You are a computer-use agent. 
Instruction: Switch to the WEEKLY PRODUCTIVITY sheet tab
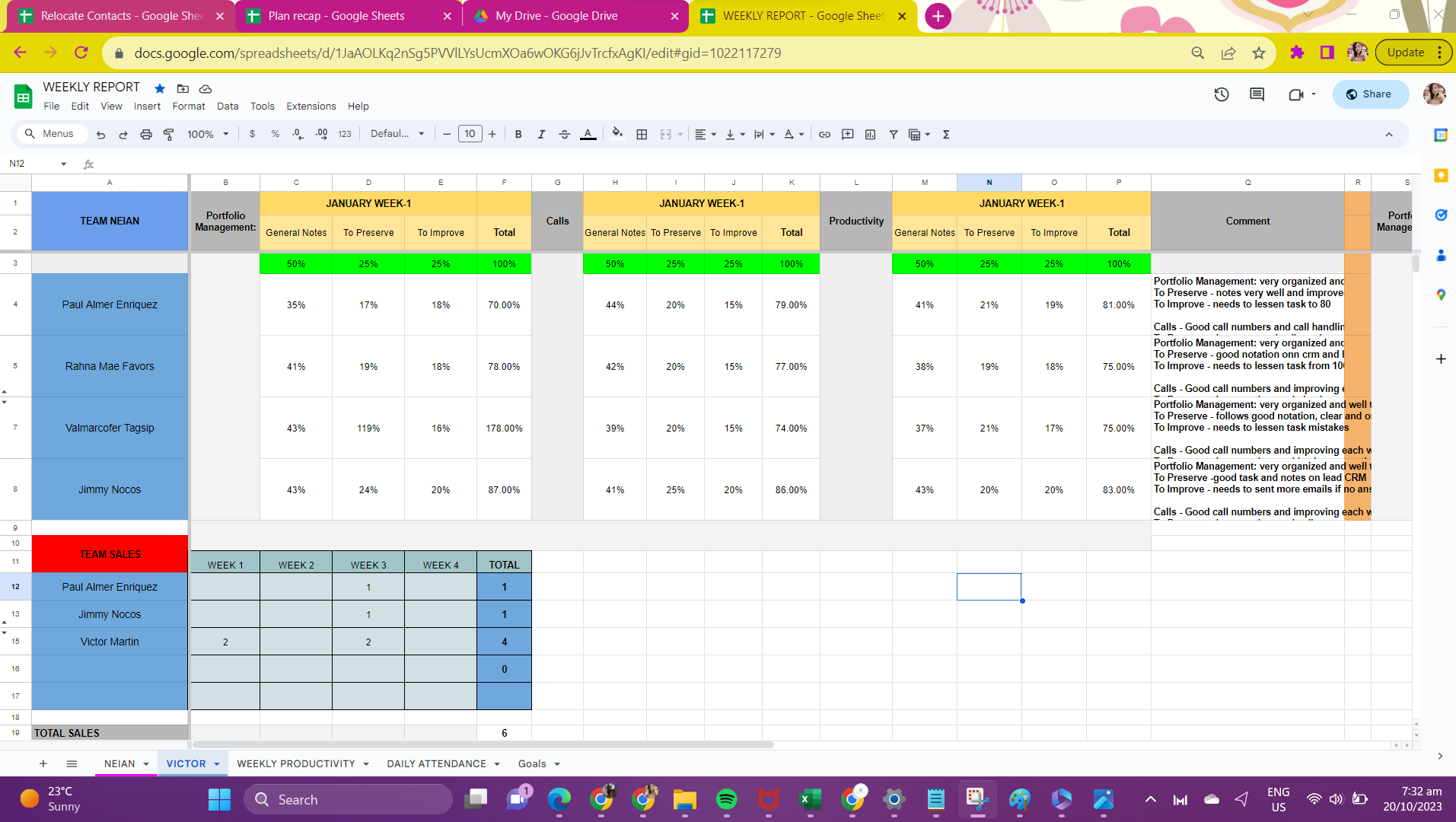[295, 764]
